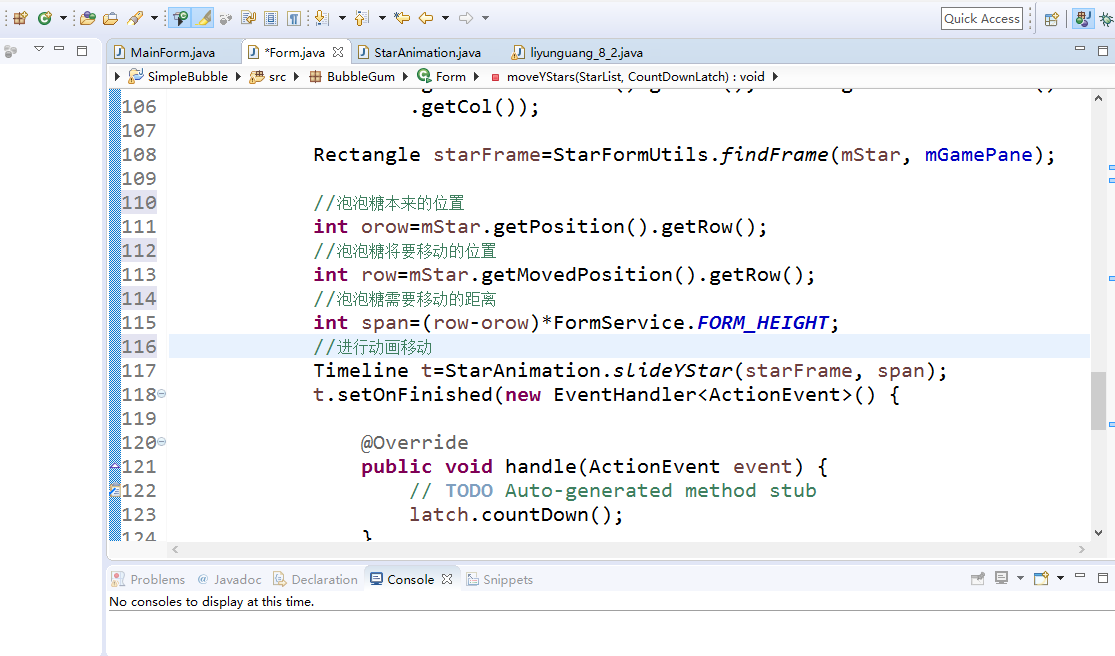Toggle Mark Occurrences highlighter
Viewport: 1115px width, 656px height.
pyautogui.click(x=203, y=18)
